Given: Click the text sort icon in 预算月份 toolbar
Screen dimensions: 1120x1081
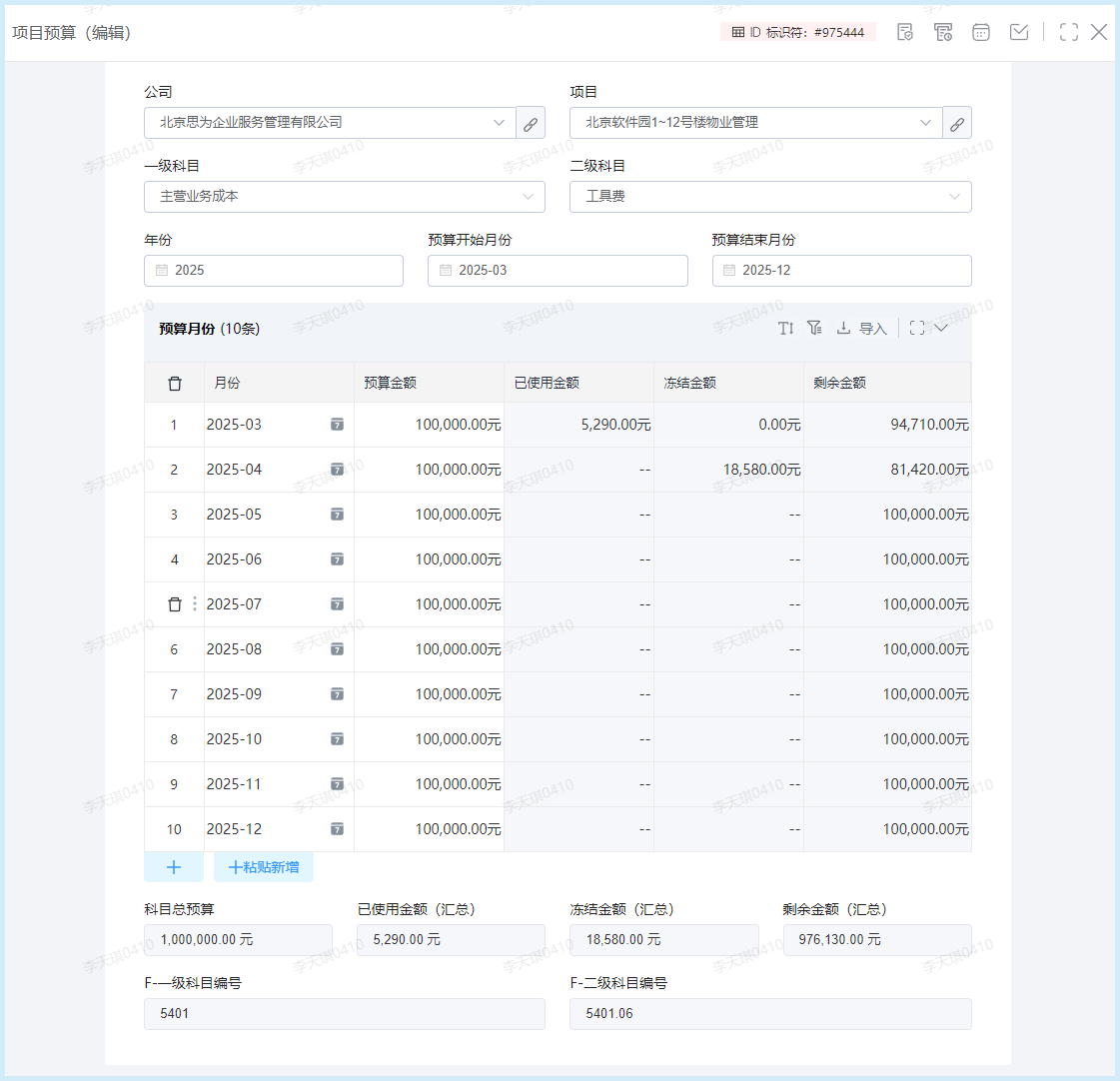Looking at the screenshot, I should (786, 328).
